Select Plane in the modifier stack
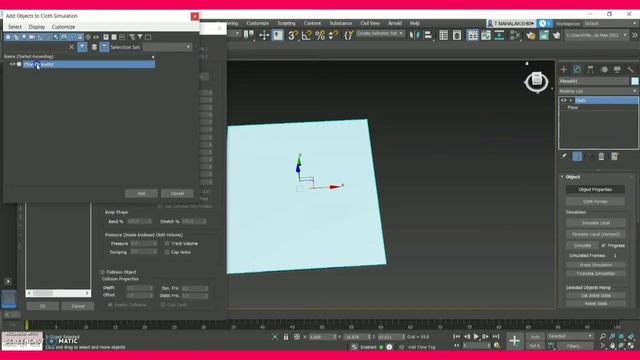The image size is (640, 360). [573, 108]
